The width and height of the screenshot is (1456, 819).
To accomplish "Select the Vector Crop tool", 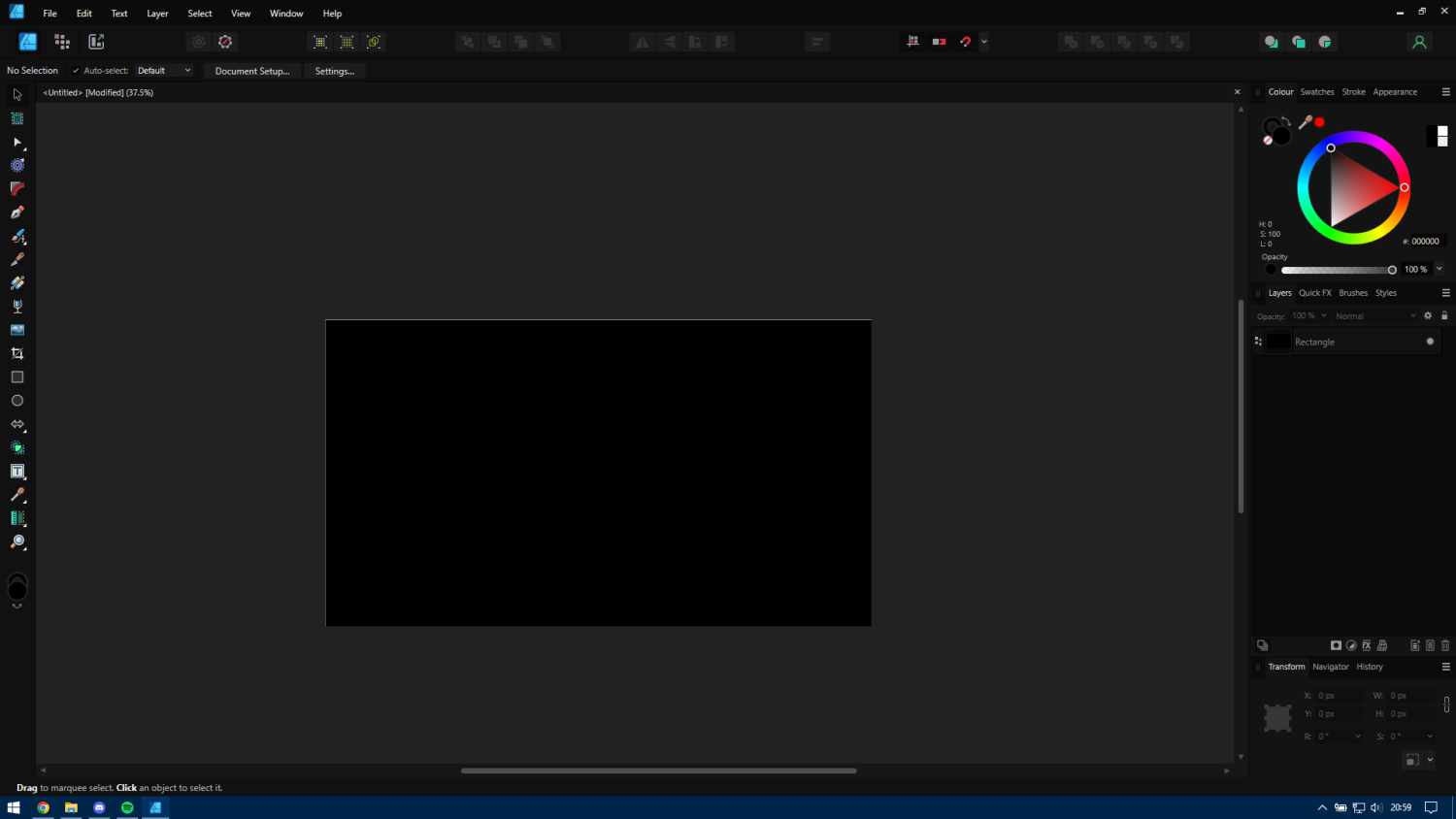I will [x=17, y=353].
